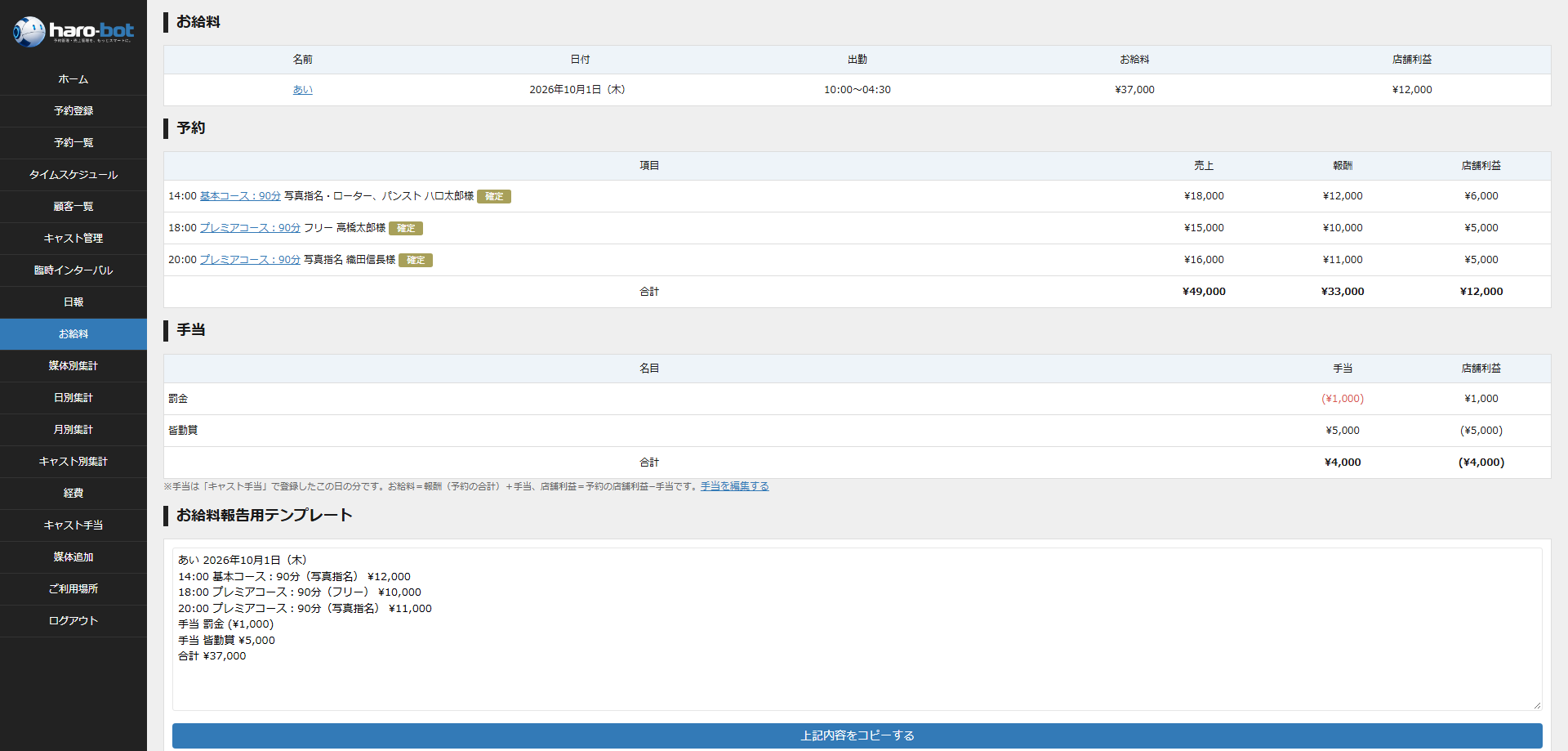Open cast name link あい
1568x751 pixels.
(x=303, y=90)
